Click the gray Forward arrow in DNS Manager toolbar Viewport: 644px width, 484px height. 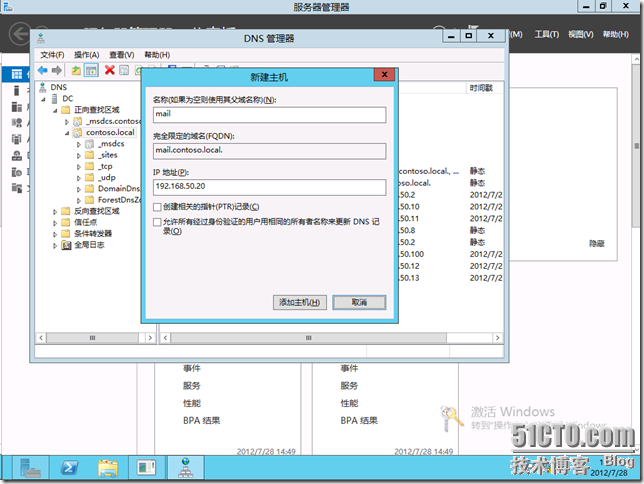[57, 70]
